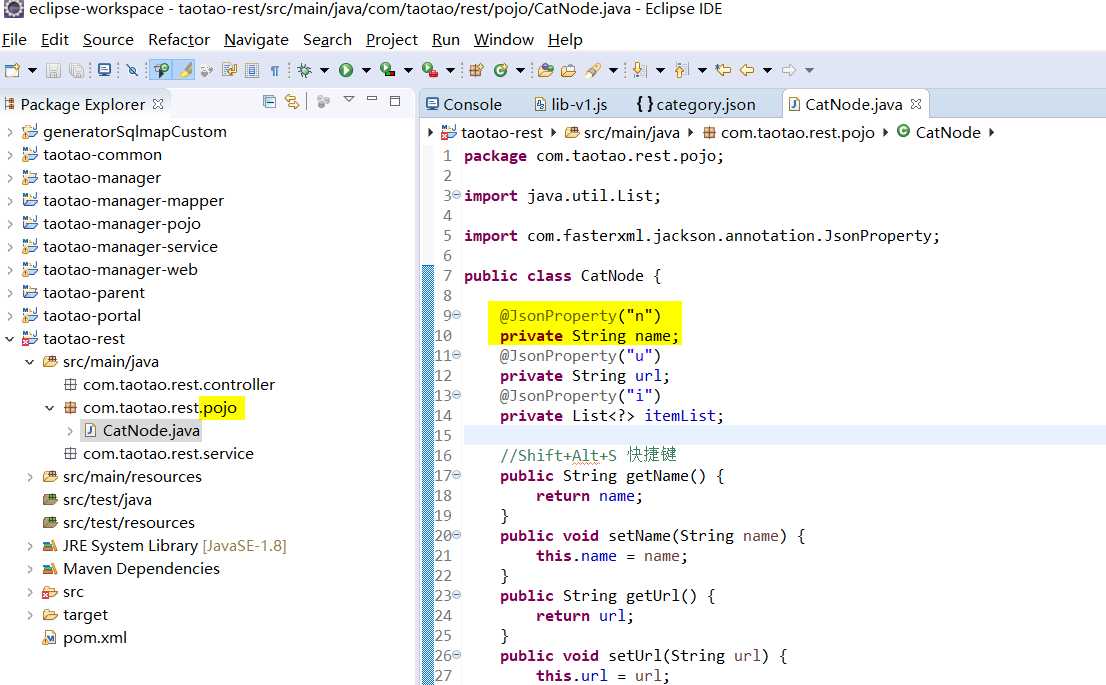This screenshot has height=685, width=1106.
Task: Open the Navigate menu
Action: pyautogui.click(x=256, y=40)
